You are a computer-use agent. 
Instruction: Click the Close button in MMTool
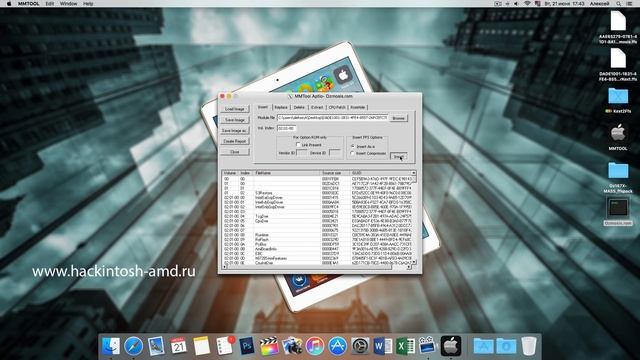coord(235,152)
